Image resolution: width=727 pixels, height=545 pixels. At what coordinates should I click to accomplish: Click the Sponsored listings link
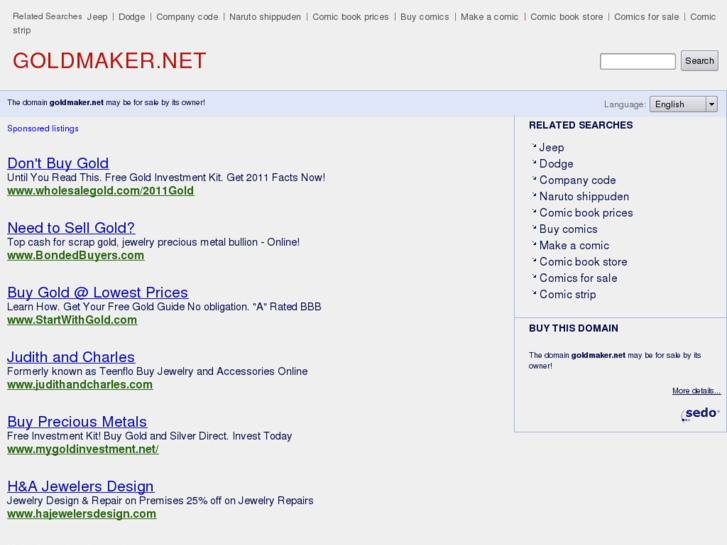pyautogui.click(x=43, y=128)
